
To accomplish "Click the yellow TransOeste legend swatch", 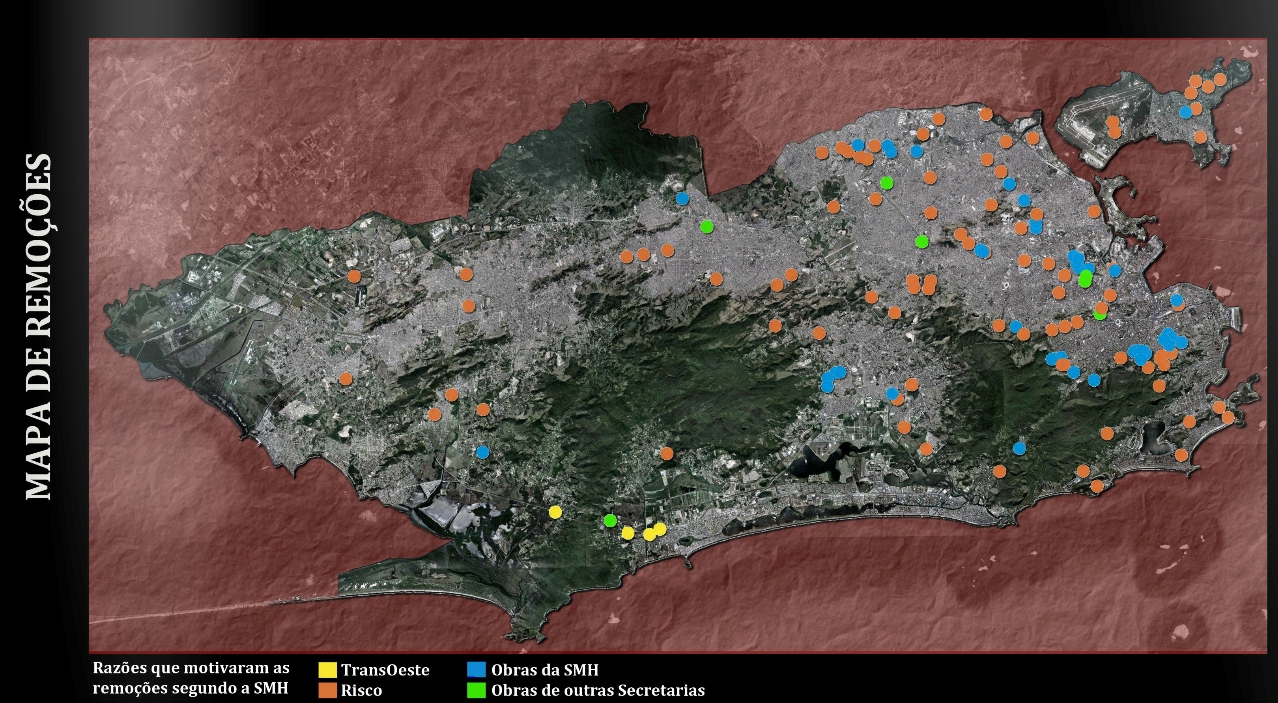I will pyautogui.click(x=327, y=670).
